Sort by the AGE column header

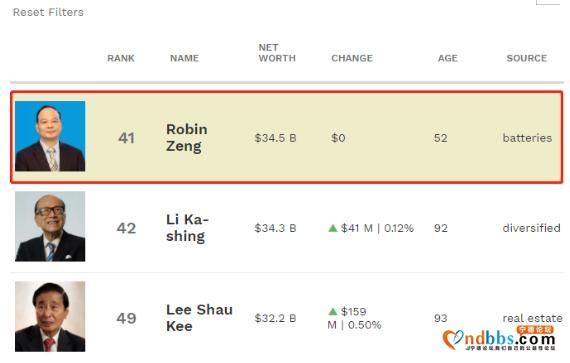[447, 58]
